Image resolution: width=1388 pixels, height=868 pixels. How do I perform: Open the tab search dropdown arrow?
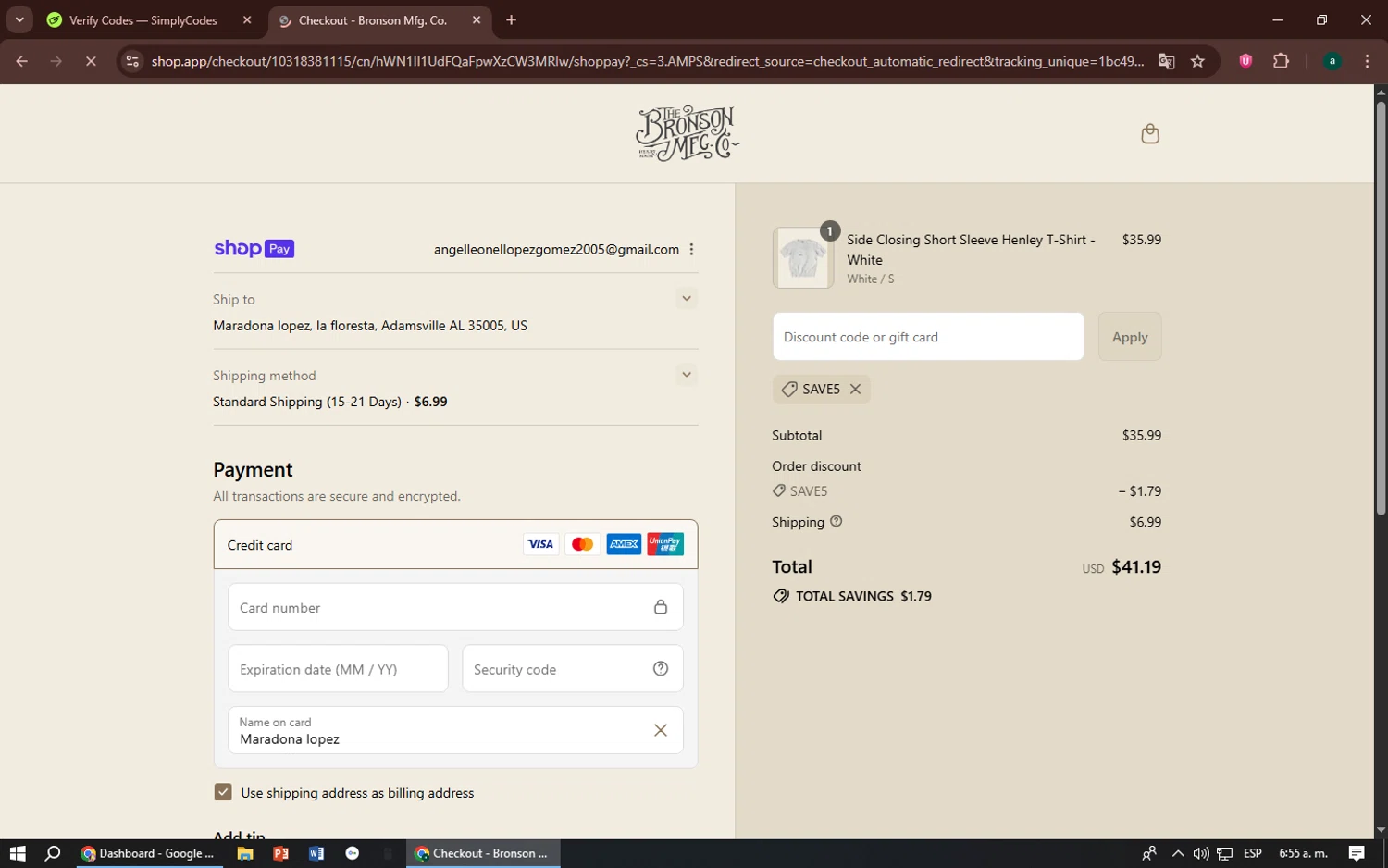[x=19, y=19]
